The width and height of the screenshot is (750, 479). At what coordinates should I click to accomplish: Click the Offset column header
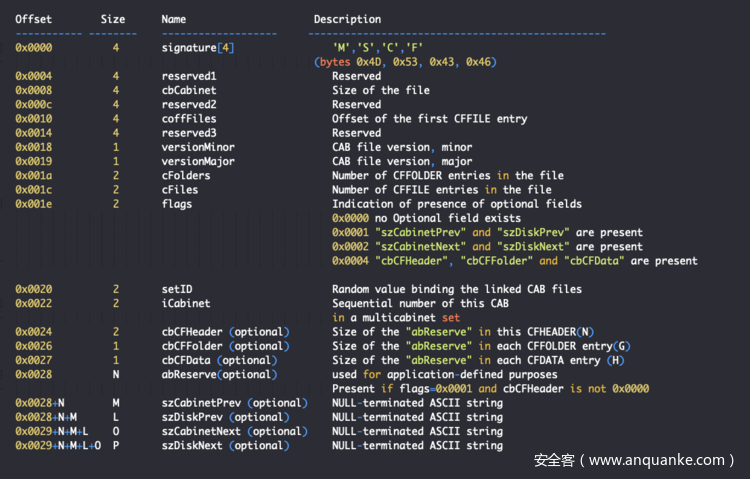pos(34,19)
